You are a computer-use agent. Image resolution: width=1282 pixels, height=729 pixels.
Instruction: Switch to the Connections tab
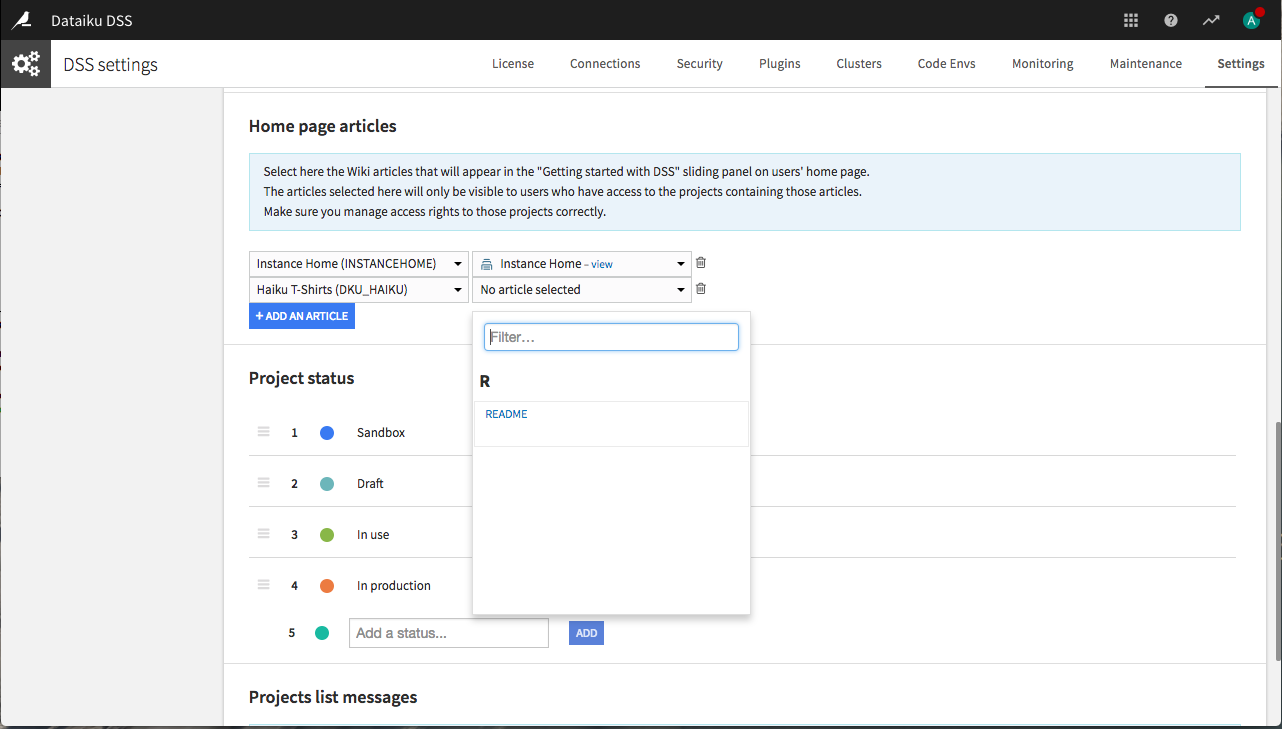[x=605, y=63]
